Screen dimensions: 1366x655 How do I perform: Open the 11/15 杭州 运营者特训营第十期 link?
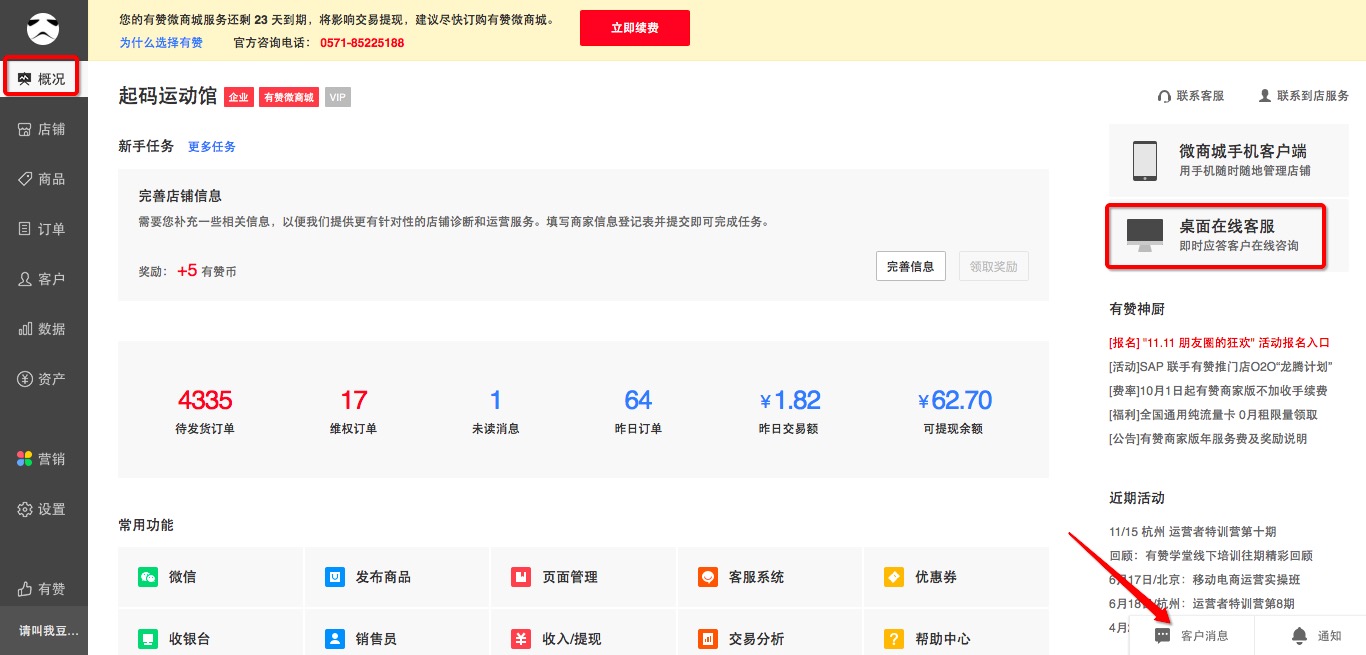pyautogui.click(x=1192, y=532)
